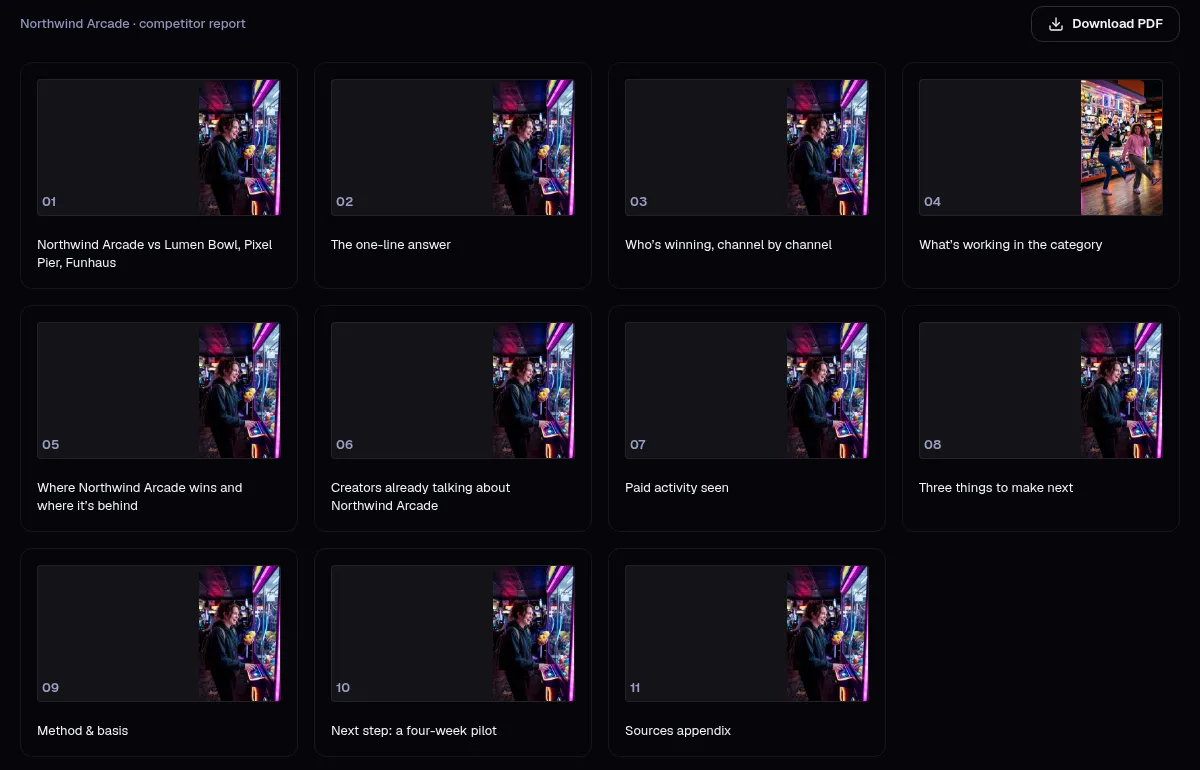The width and height of the screenshot is (1200, 770).
Task: Click "Sources appendix" slide title
Action: pyautogui.click(x=678, y=731)
